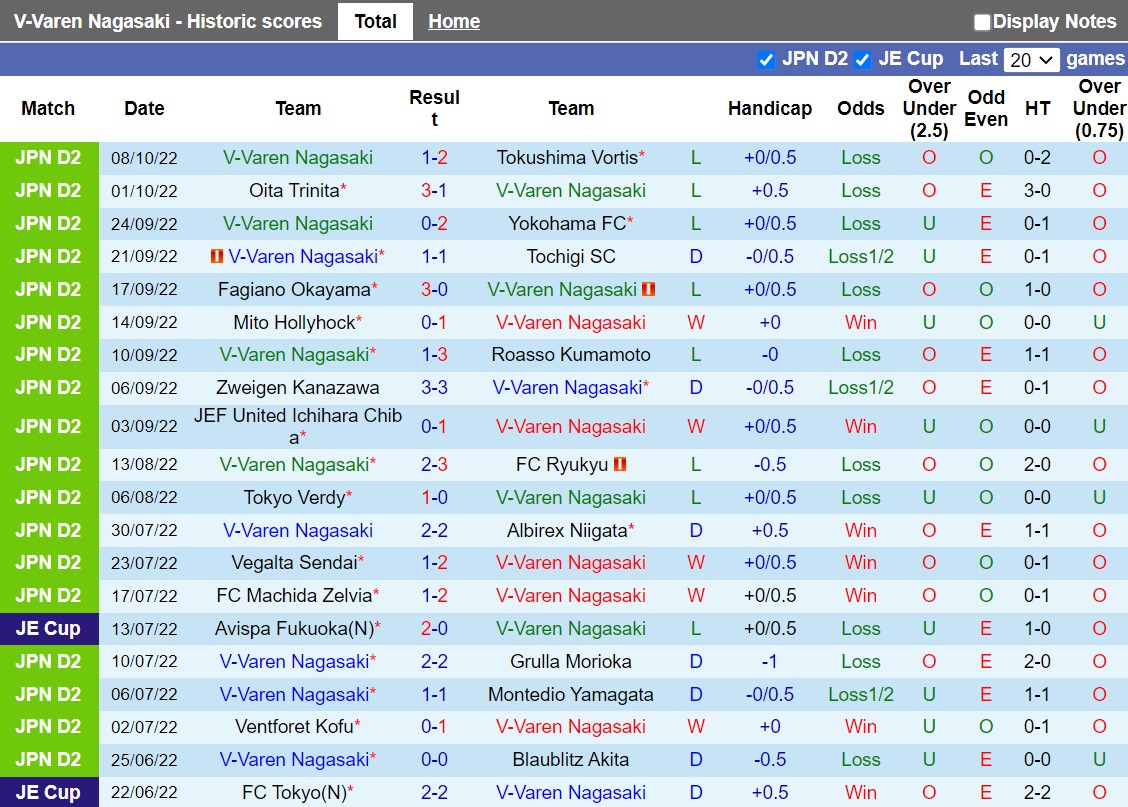Click the Roasso Kumamoto team name
Viewport: 1128px width, 807px height.
point(571,354)
